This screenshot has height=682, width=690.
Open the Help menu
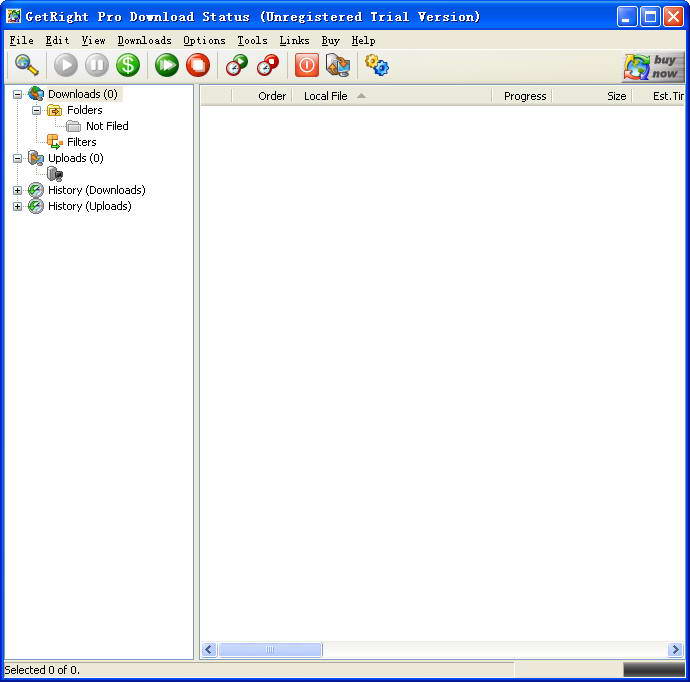[363, 40]
